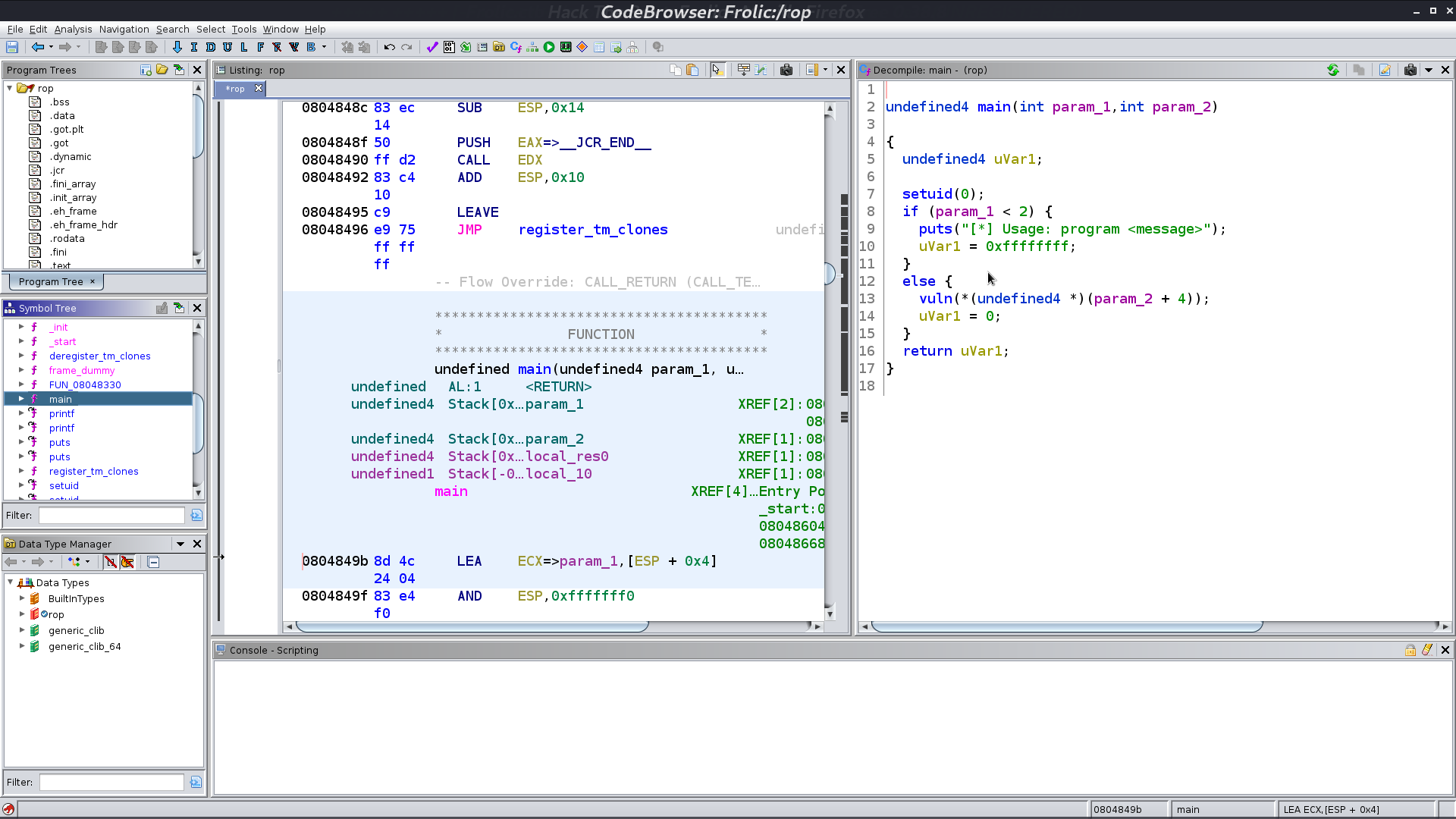Open the File menu
This screenshot has height=819, width=1456.
(x=15, y=29)
